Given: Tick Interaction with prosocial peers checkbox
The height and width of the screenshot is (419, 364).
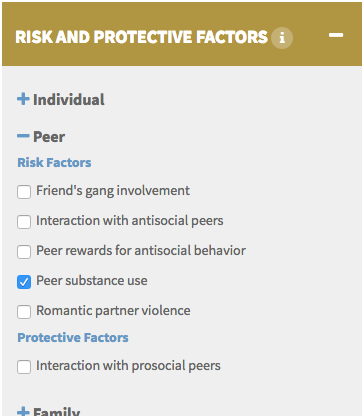Looking at the screenshot, I should (24, 367).
